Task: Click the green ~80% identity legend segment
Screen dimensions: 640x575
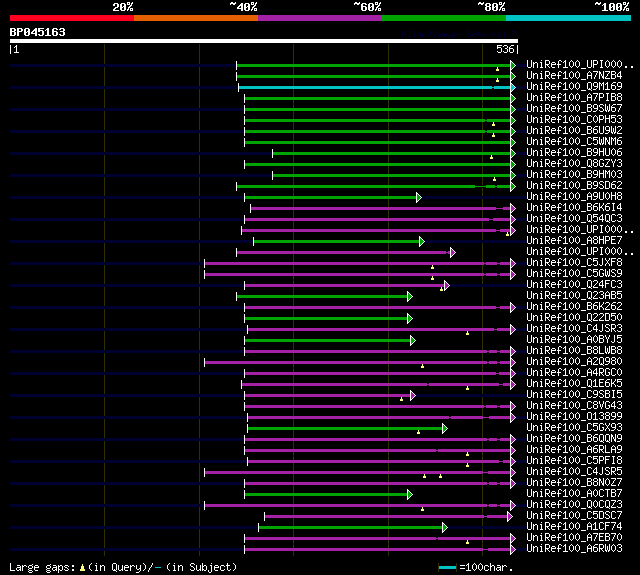Action: coord(444,18)
